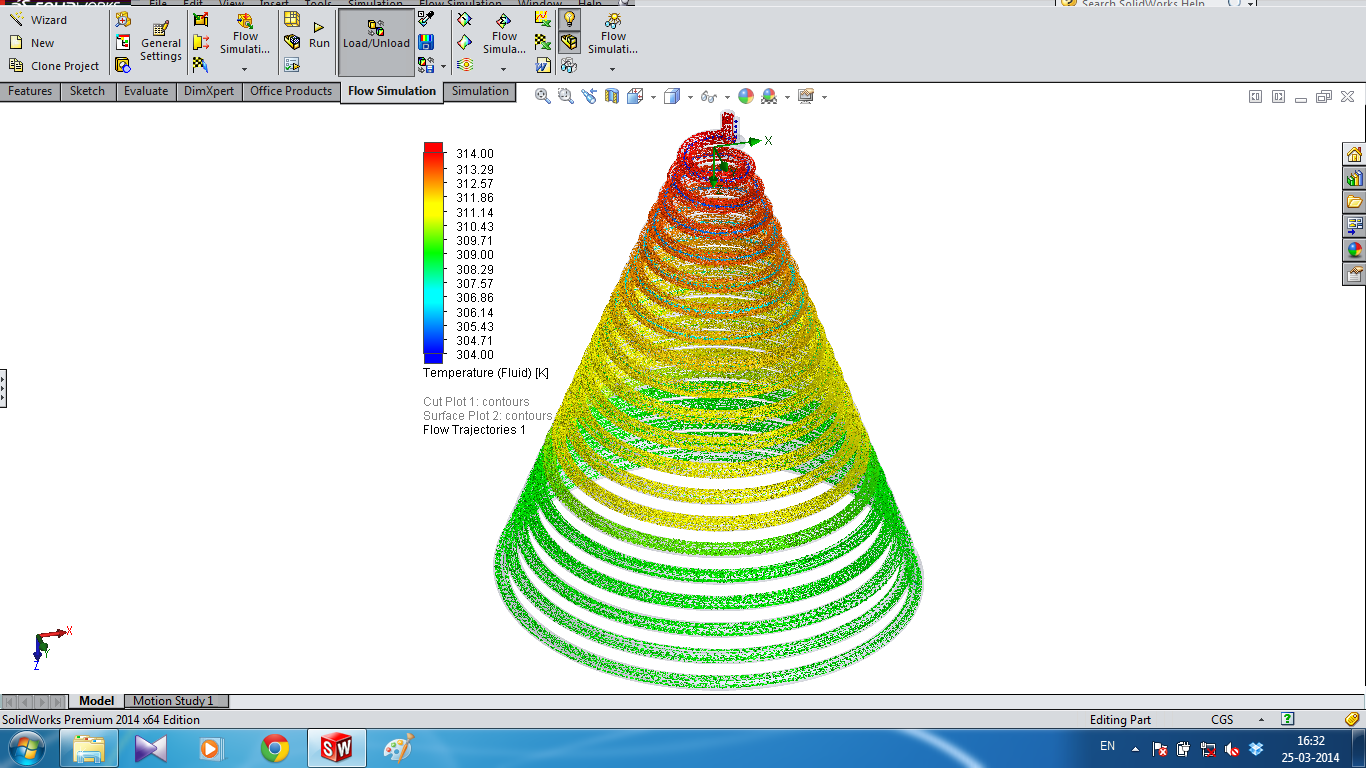Click Run to start the solver
The width and height of the screenshot is (1366, 768).
click(319, 35)
